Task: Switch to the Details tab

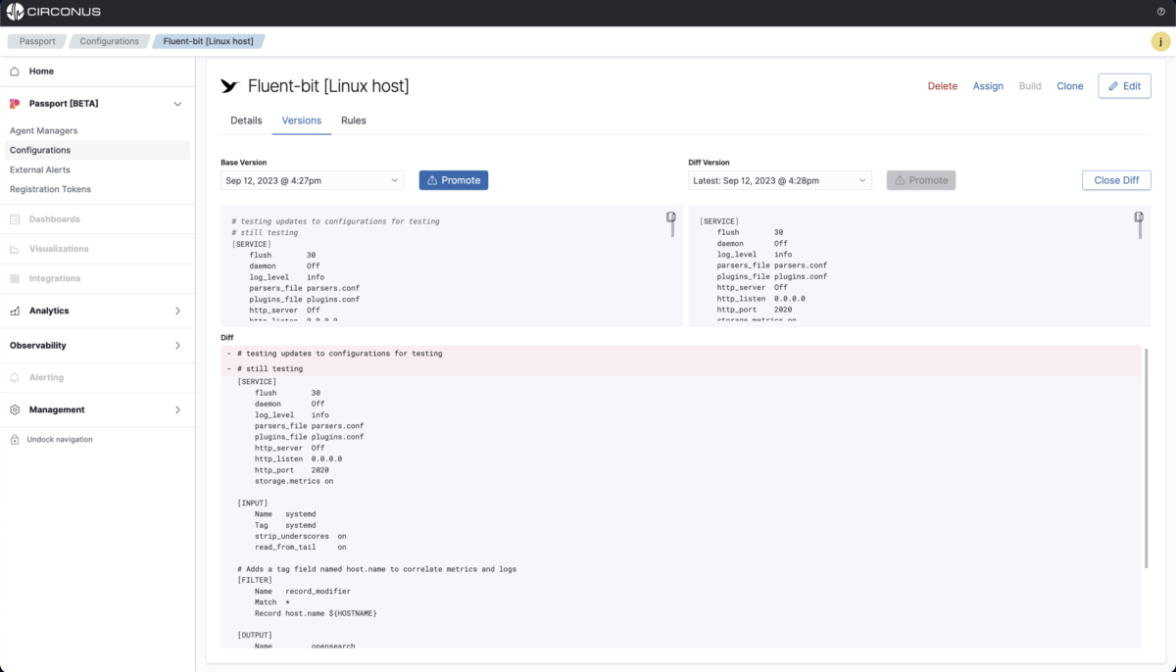Action: (x=246, y=121)
